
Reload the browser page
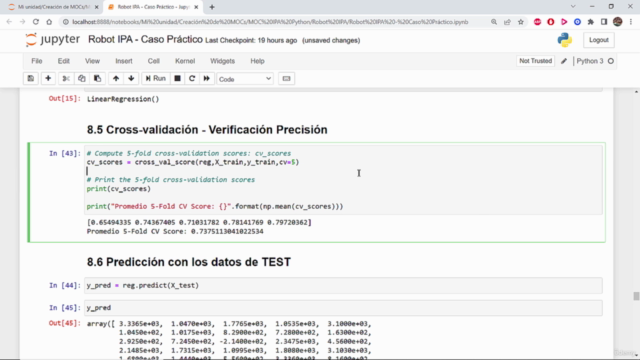coord(36,22)
